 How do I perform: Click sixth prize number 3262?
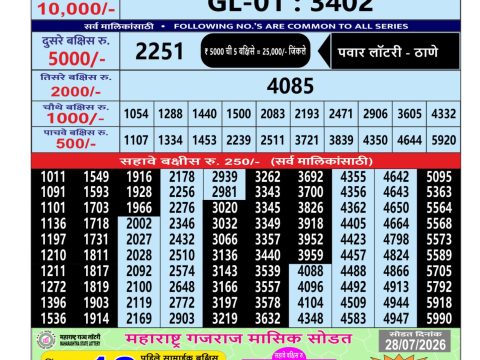(268, 177)
